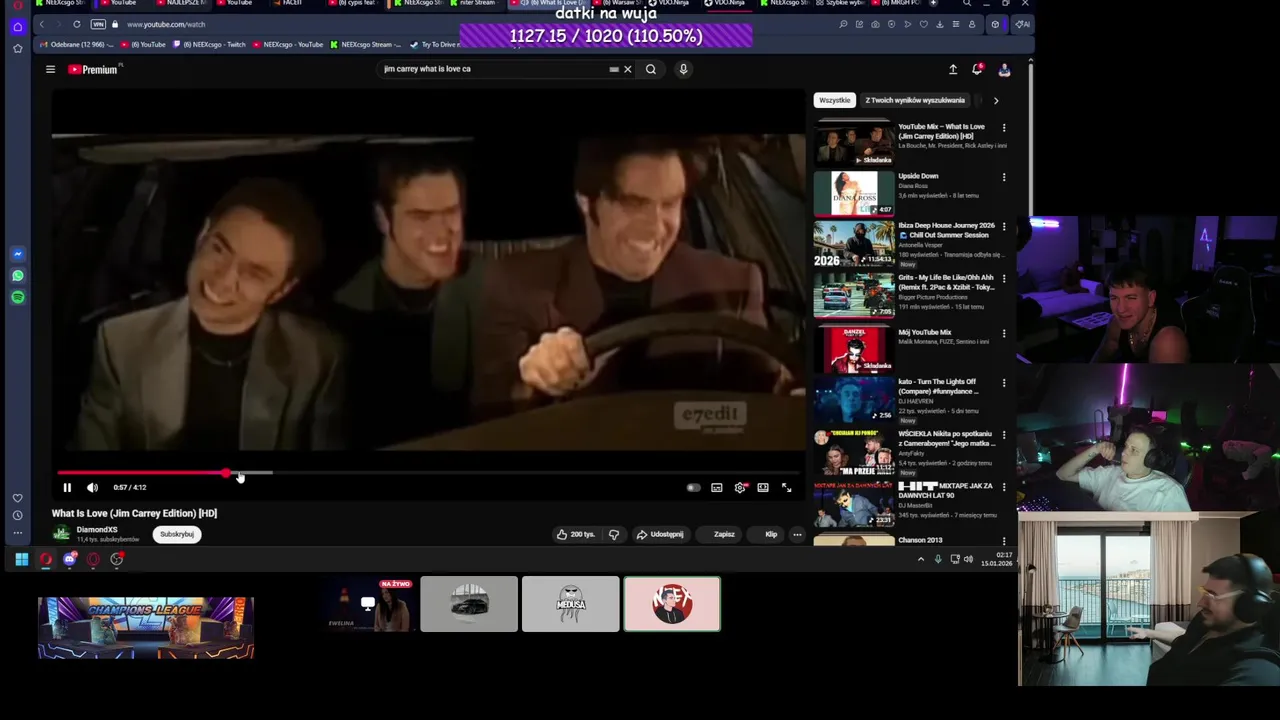Clear the search query with the X

tap(627, 69)
